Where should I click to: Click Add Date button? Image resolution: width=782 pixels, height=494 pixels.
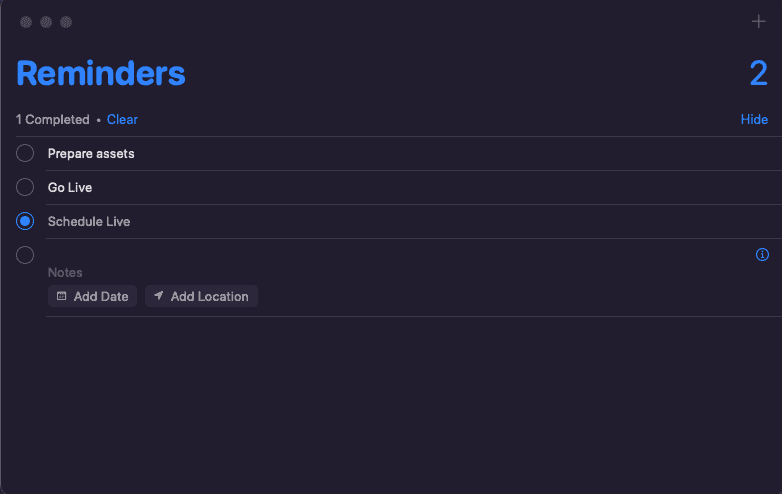92,296
